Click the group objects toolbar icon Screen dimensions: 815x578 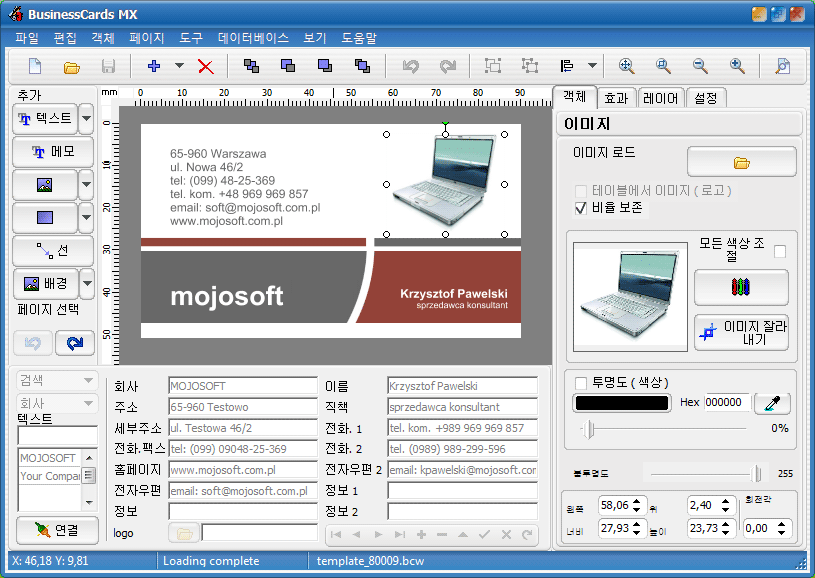[x=493, y=66]
